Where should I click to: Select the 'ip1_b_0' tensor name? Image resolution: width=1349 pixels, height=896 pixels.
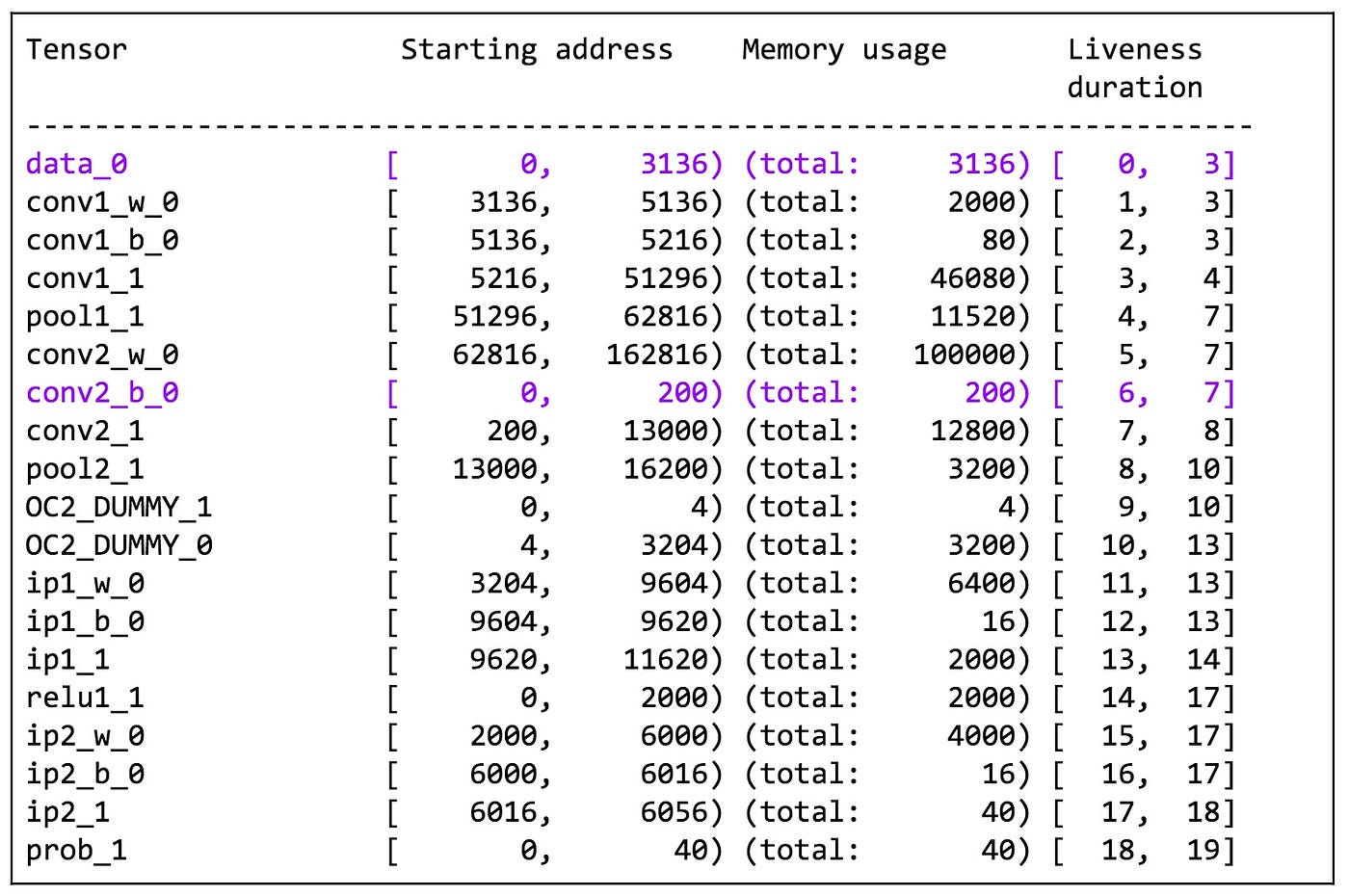85,621
